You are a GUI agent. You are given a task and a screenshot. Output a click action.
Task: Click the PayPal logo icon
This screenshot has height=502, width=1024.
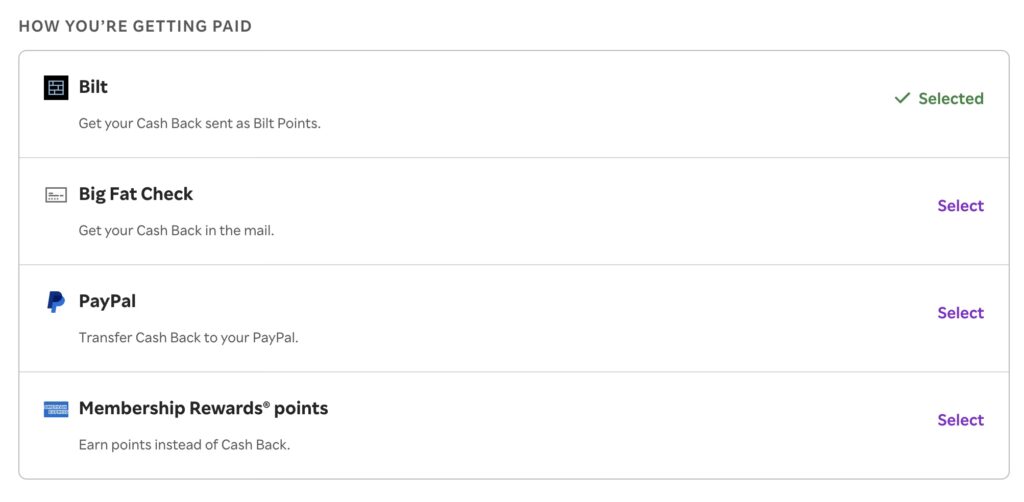click(x=56, y=301)
